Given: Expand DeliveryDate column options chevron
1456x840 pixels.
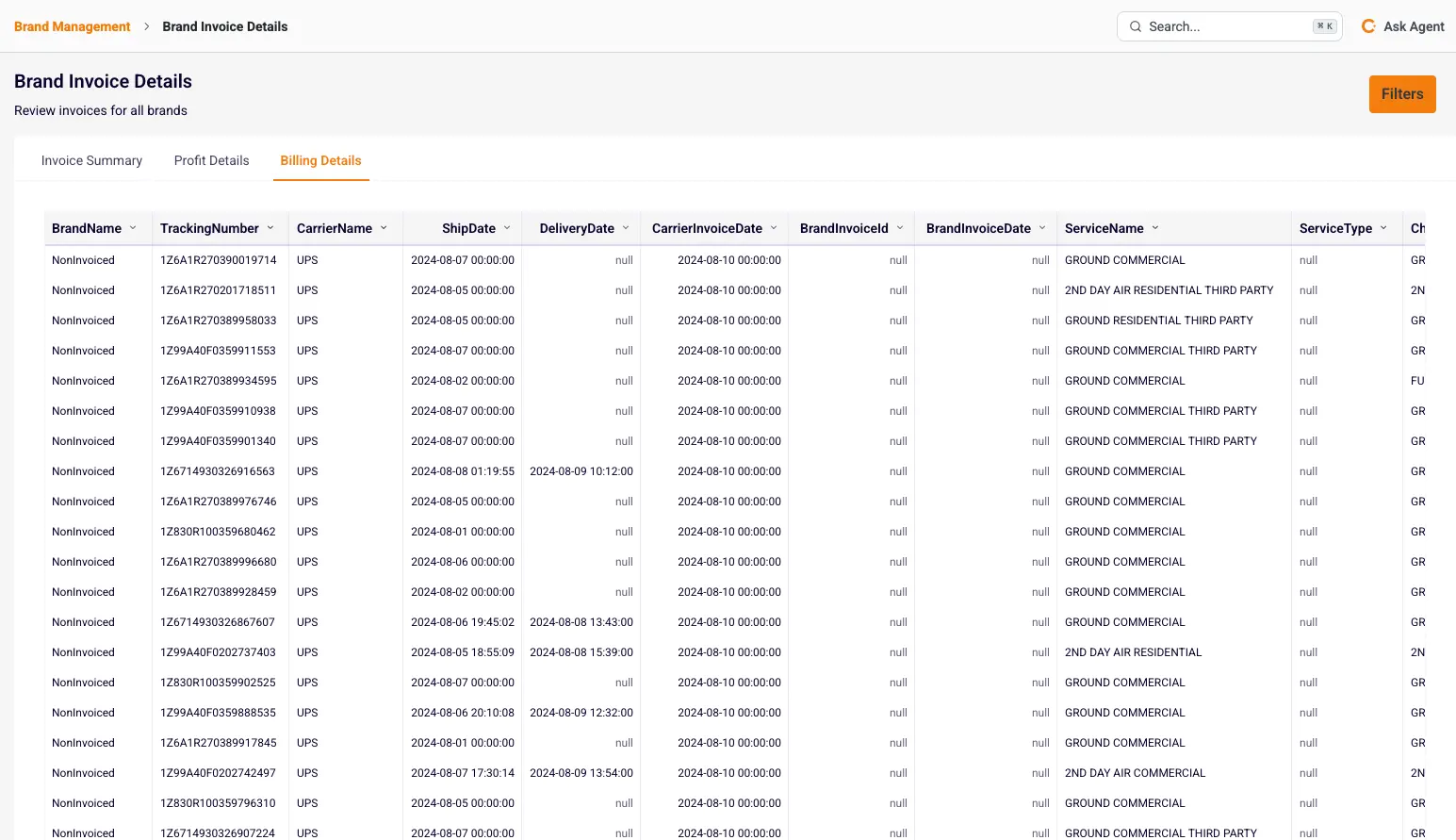Looking at the screenshot, I should (626, 228).
